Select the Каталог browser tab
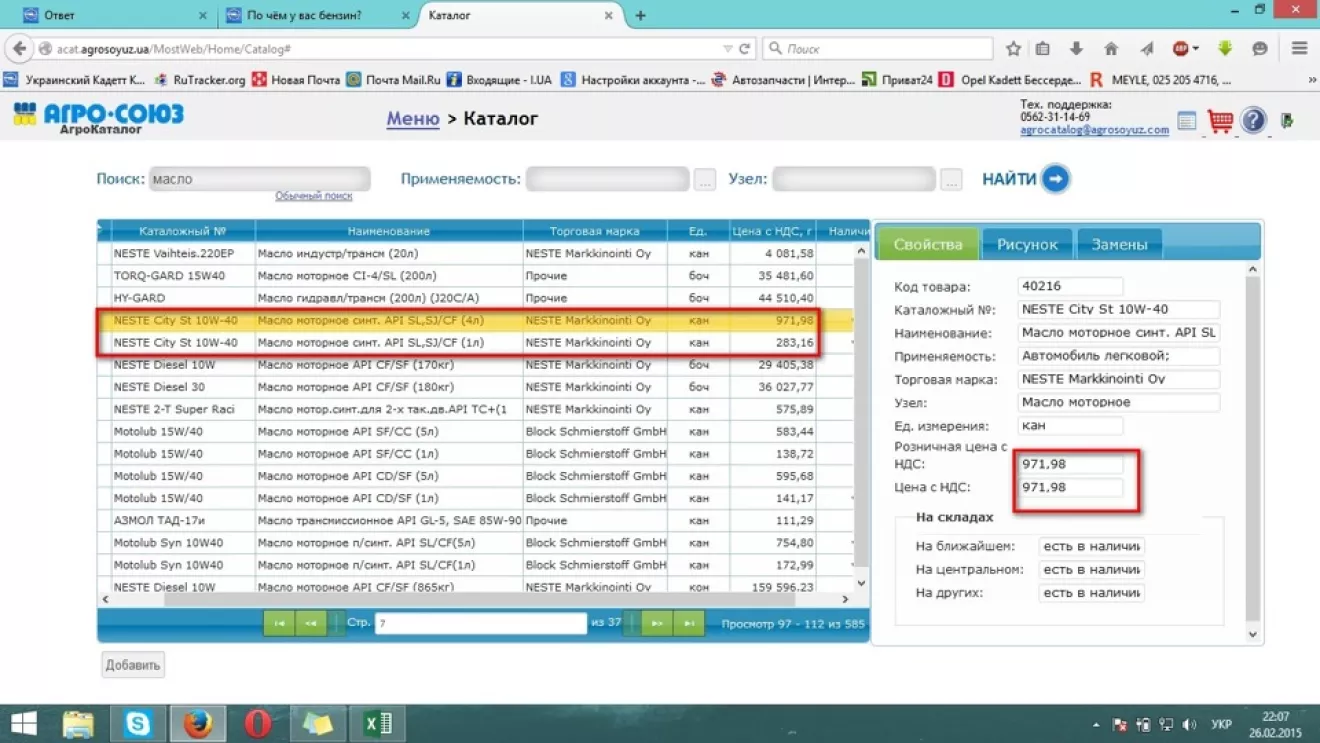1320x743 pixels. point(520,15)
